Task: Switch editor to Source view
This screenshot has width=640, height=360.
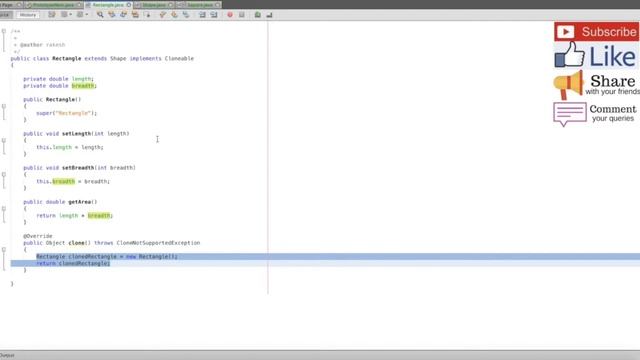Action: coord(6,15)
